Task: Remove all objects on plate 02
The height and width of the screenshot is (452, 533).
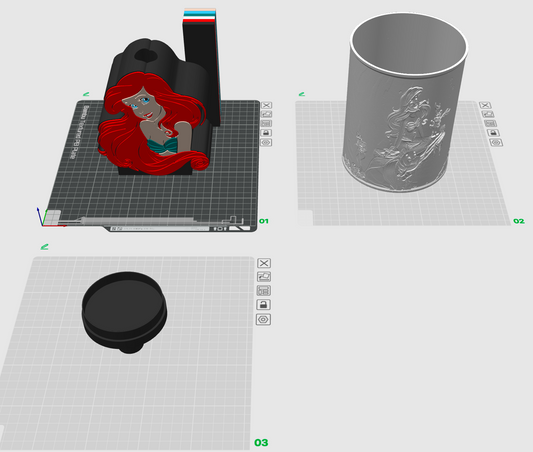Action: click(485, 105)
